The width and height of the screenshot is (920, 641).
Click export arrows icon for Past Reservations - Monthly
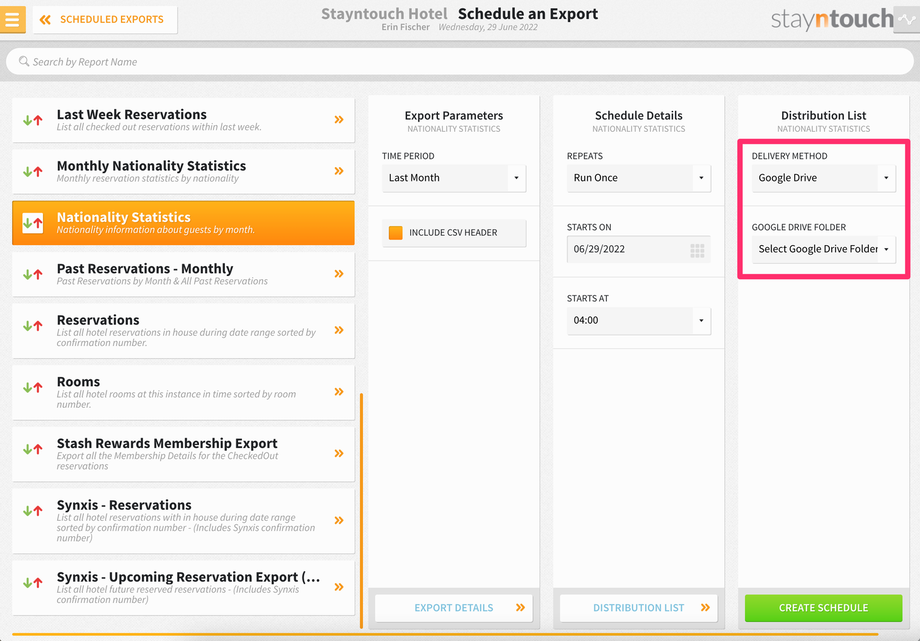click(33, 274)
